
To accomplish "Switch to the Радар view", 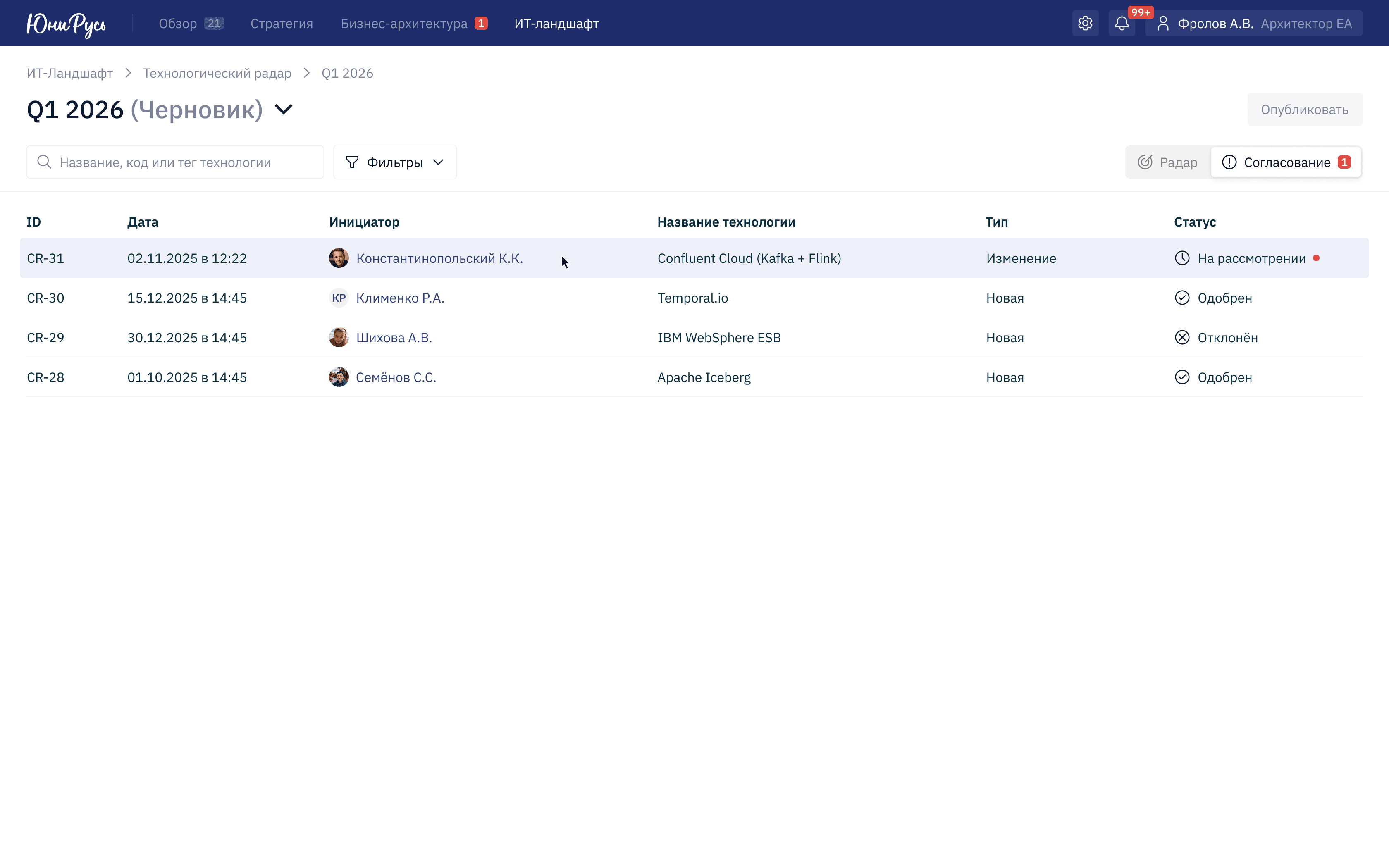I will (x=1167, y=162).
